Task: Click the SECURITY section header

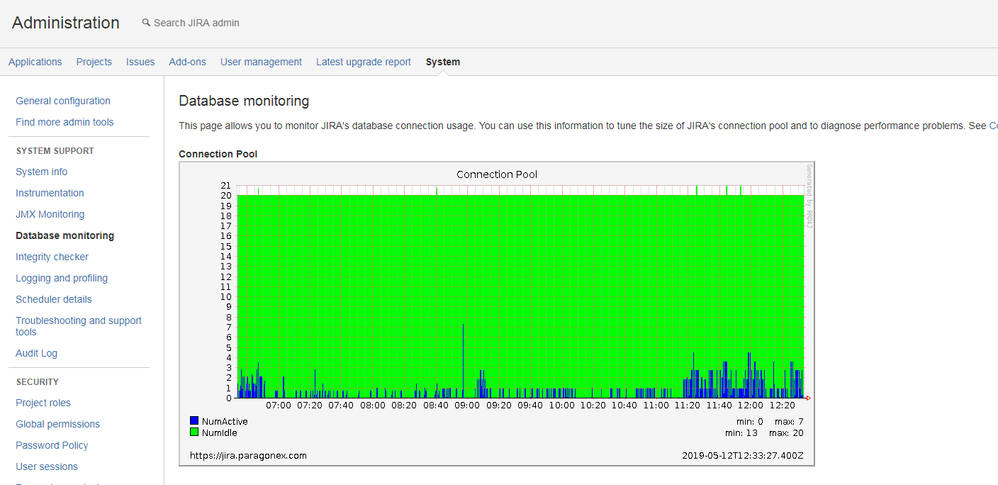Action: 38,382
